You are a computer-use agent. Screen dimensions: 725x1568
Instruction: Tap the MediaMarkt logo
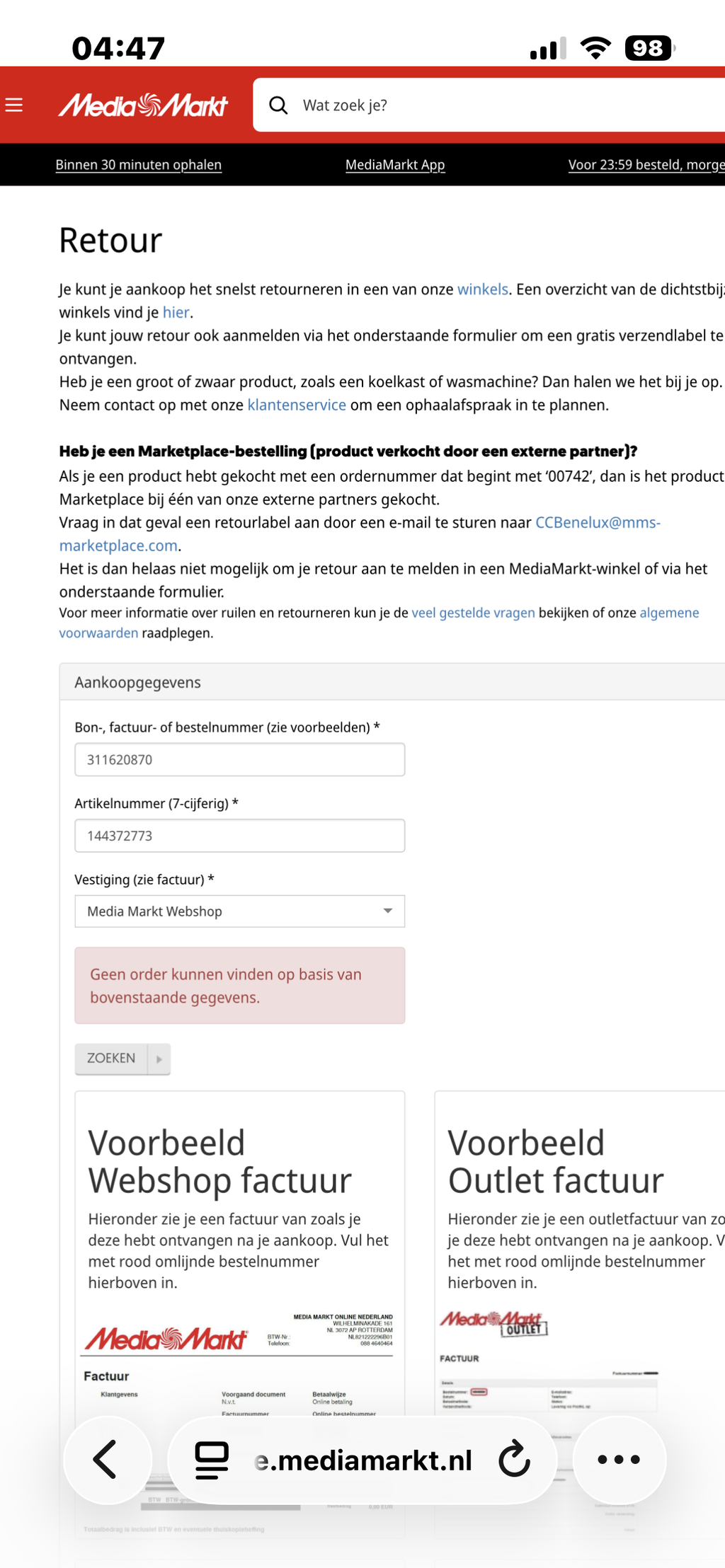143,105
